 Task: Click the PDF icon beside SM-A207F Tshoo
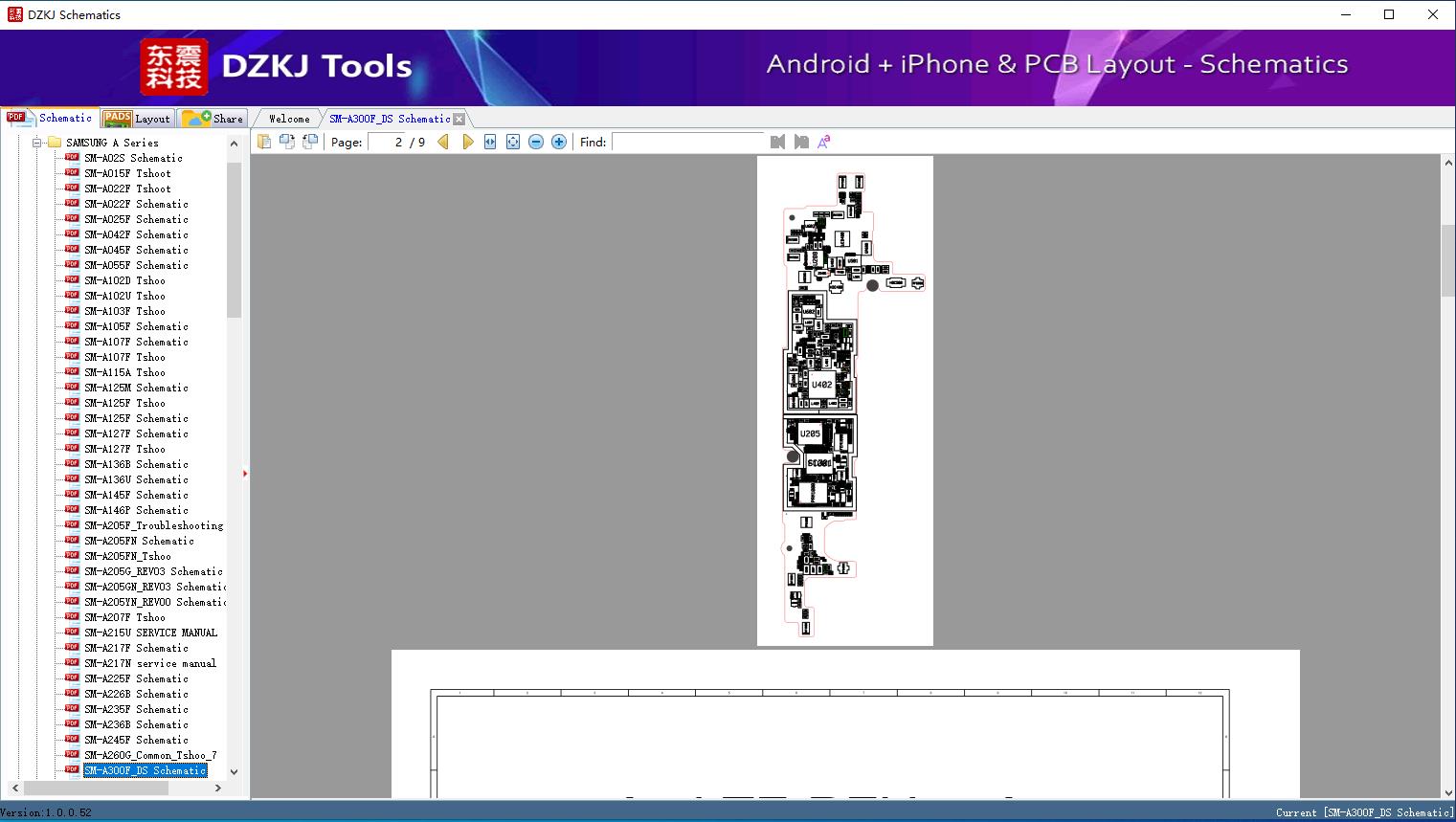[x=72, y=616]
